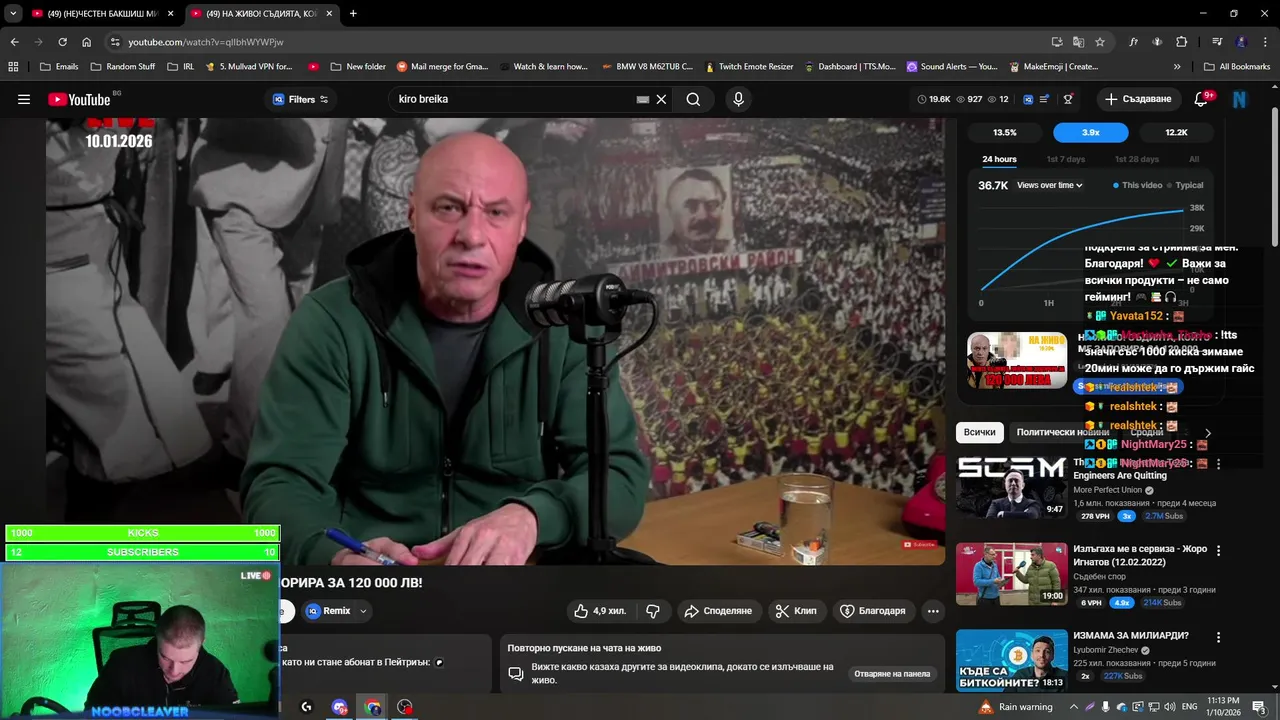The image size is (1280, 720).
Task: Show more filter chips with right arrow
Action: (1207, 433)
